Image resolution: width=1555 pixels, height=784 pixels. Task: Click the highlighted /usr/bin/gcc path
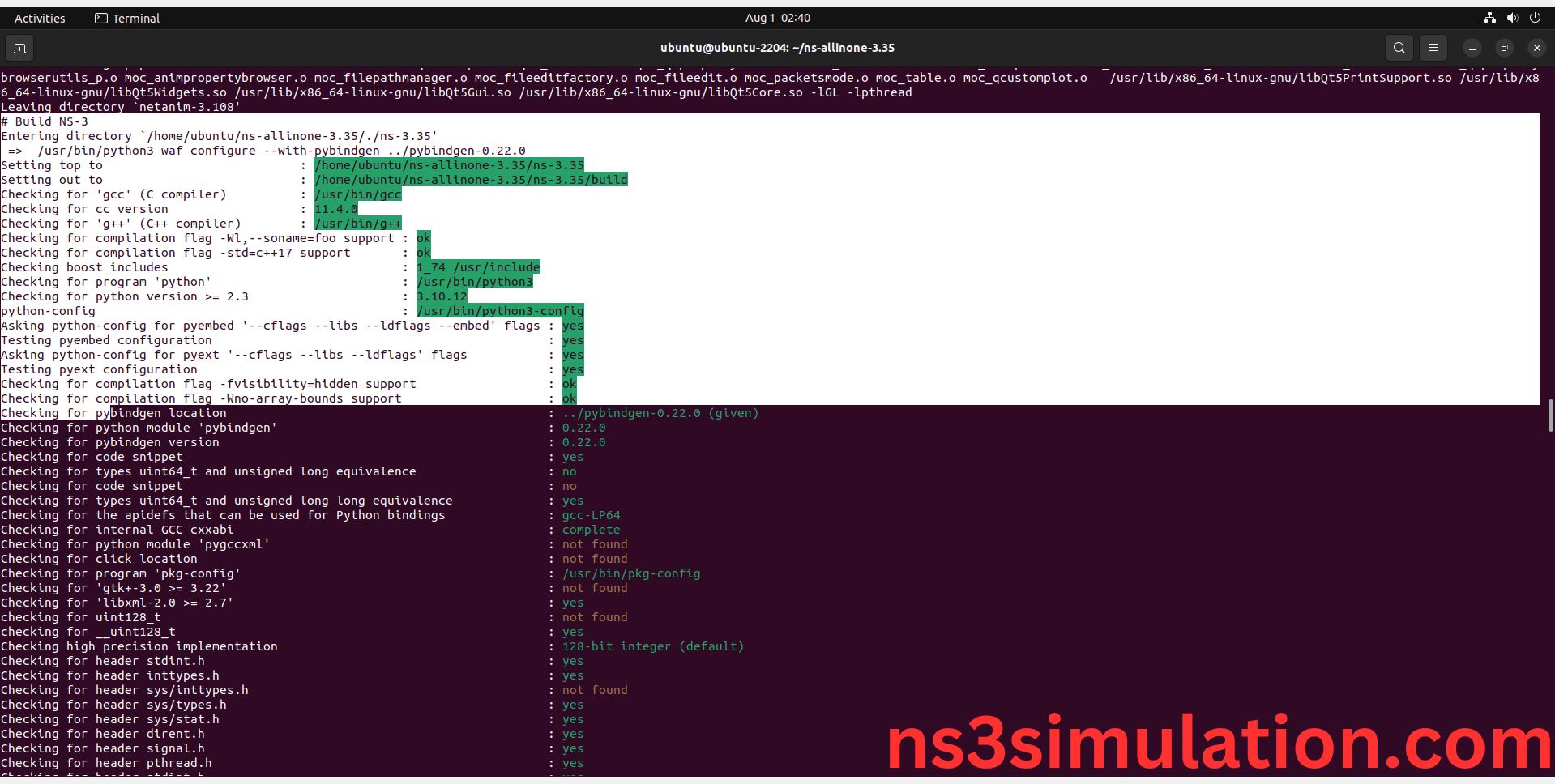tap(357, 194)
